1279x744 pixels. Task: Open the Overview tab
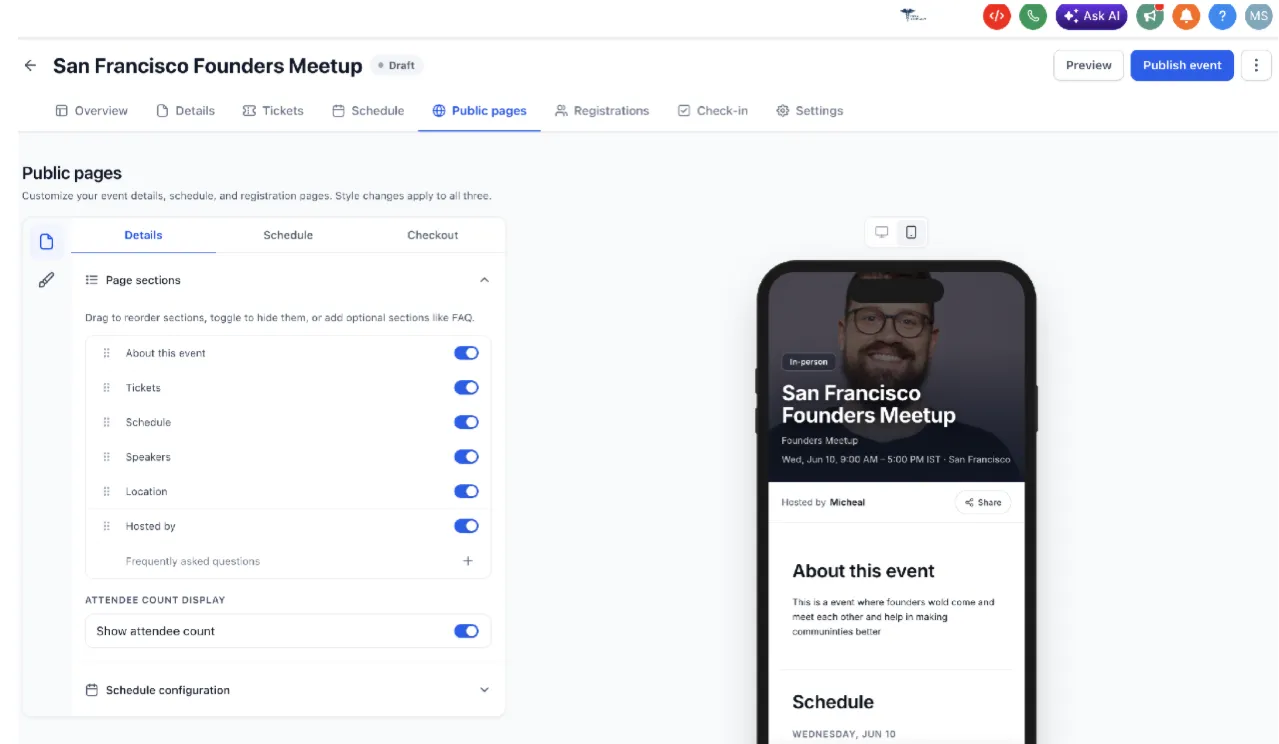(x=92, y=111)
